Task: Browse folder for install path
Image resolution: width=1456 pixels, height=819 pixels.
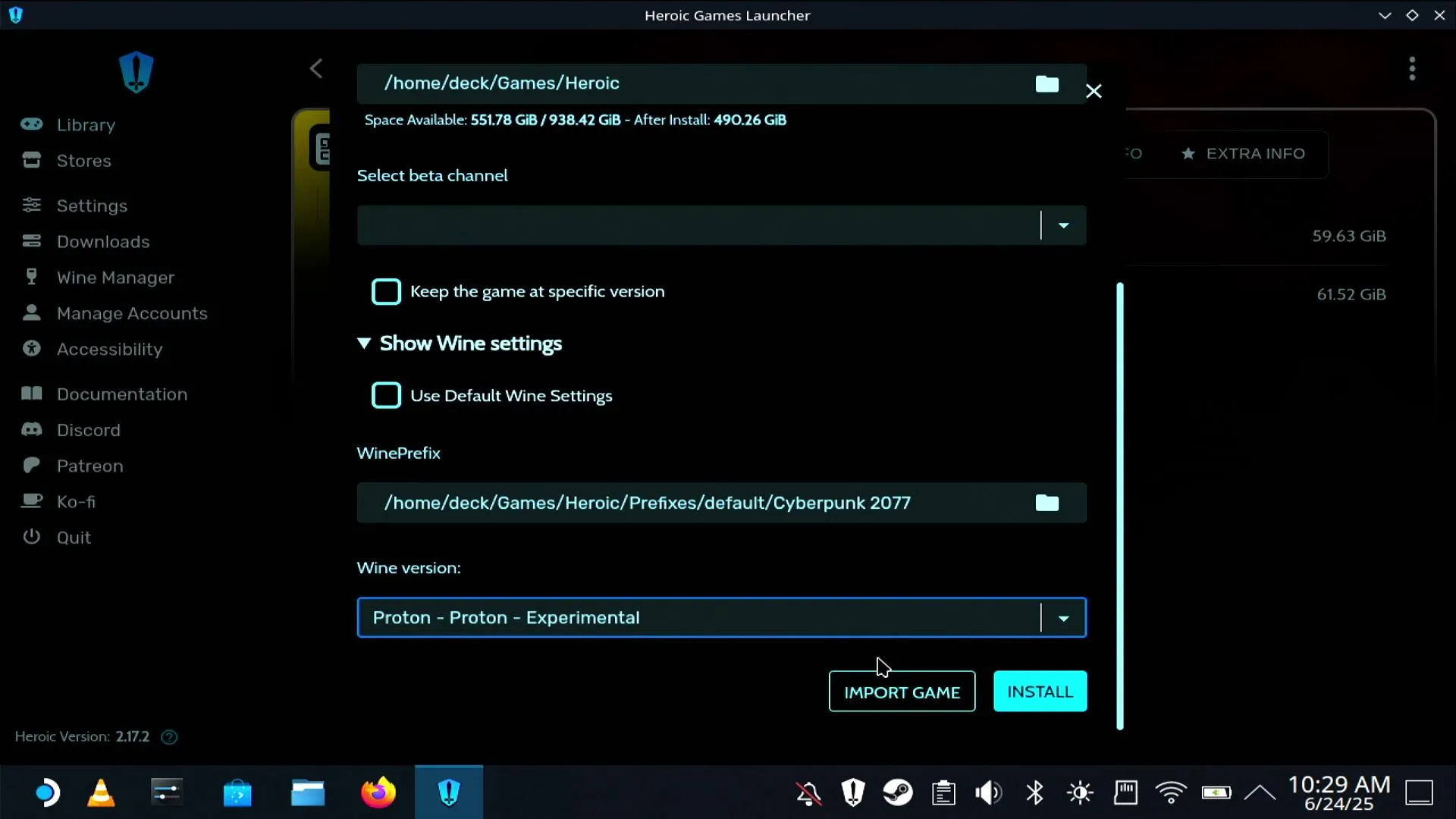Action: (x=1047, y=83)
